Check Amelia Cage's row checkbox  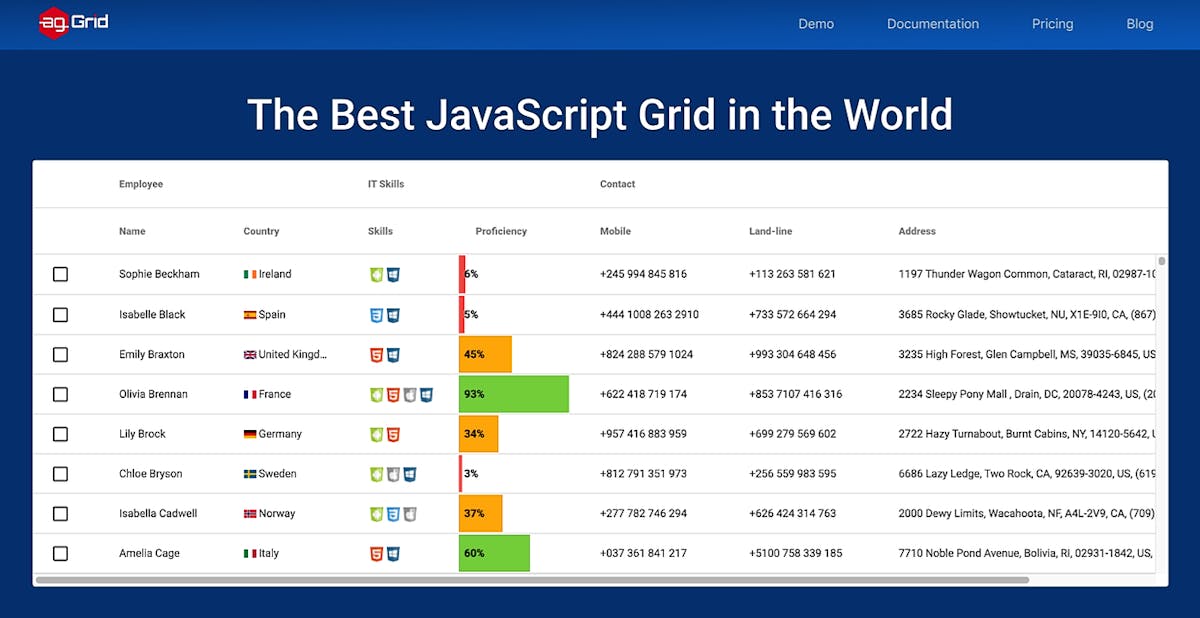[60, 553]
